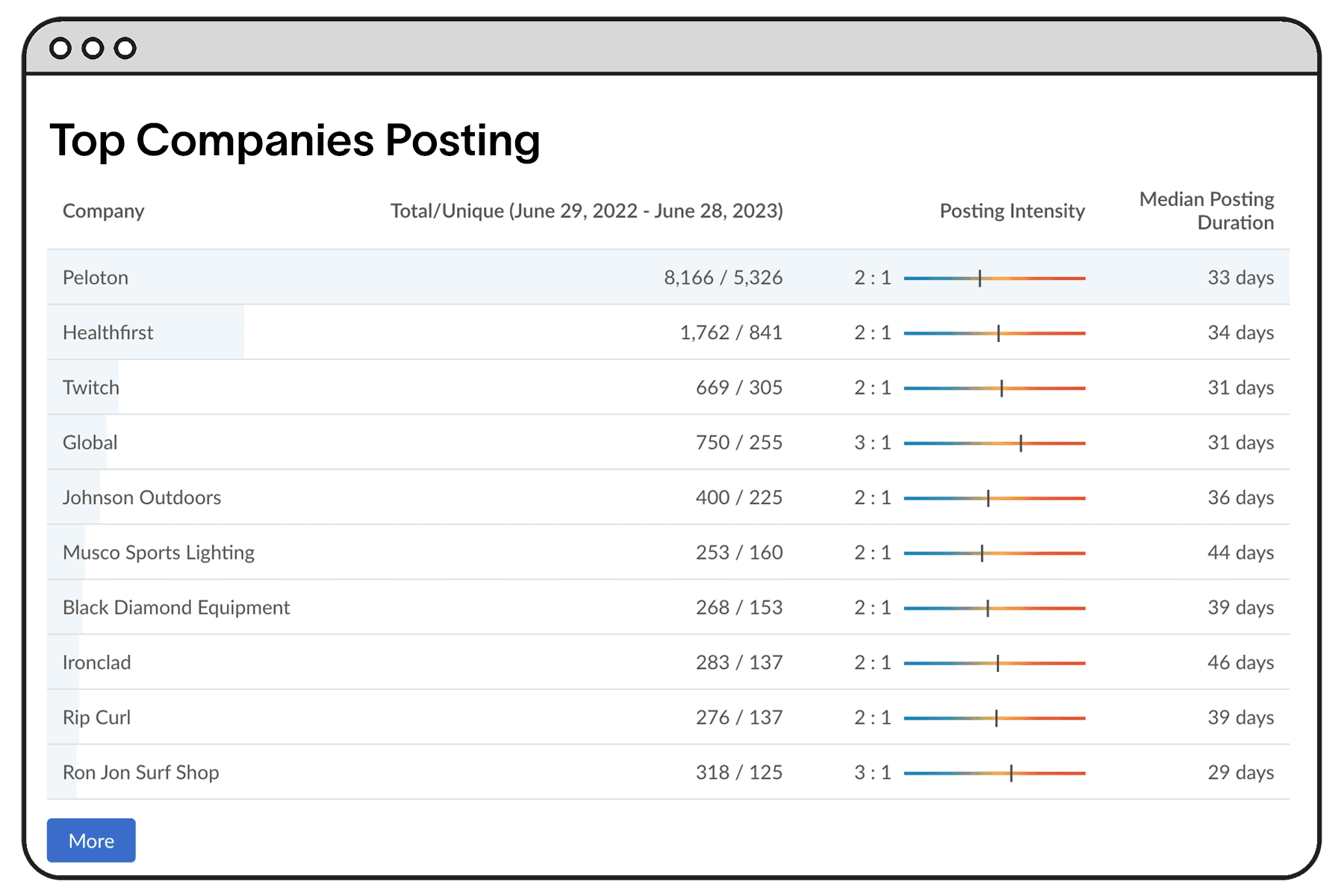Screen dimensions: 1344x896
Task: Select Musco Sports Lighting
Action: click(x=158, y=553)
